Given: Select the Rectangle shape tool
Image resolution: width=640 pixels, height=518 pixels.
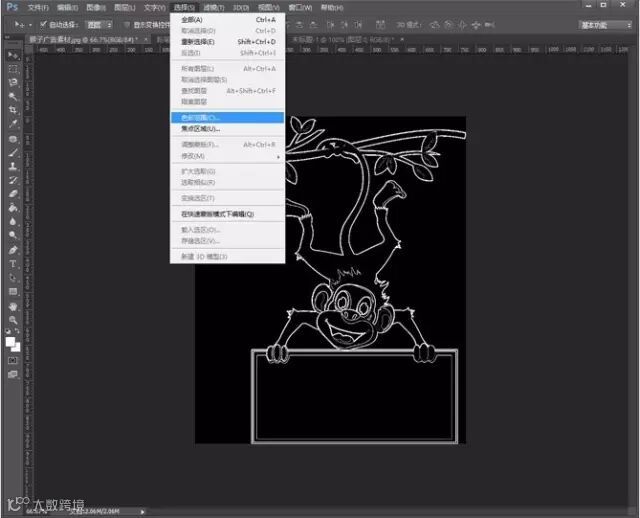Looking at the screenshot, I should [13, 291].
